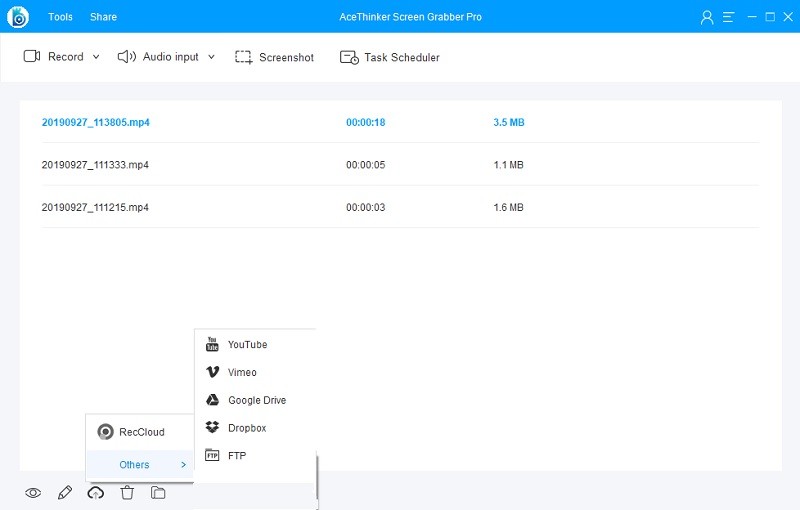Viewport: 800px width, 510px height.
Task: Click the AceThinker app logo
Action: click(x=18, y=17)
